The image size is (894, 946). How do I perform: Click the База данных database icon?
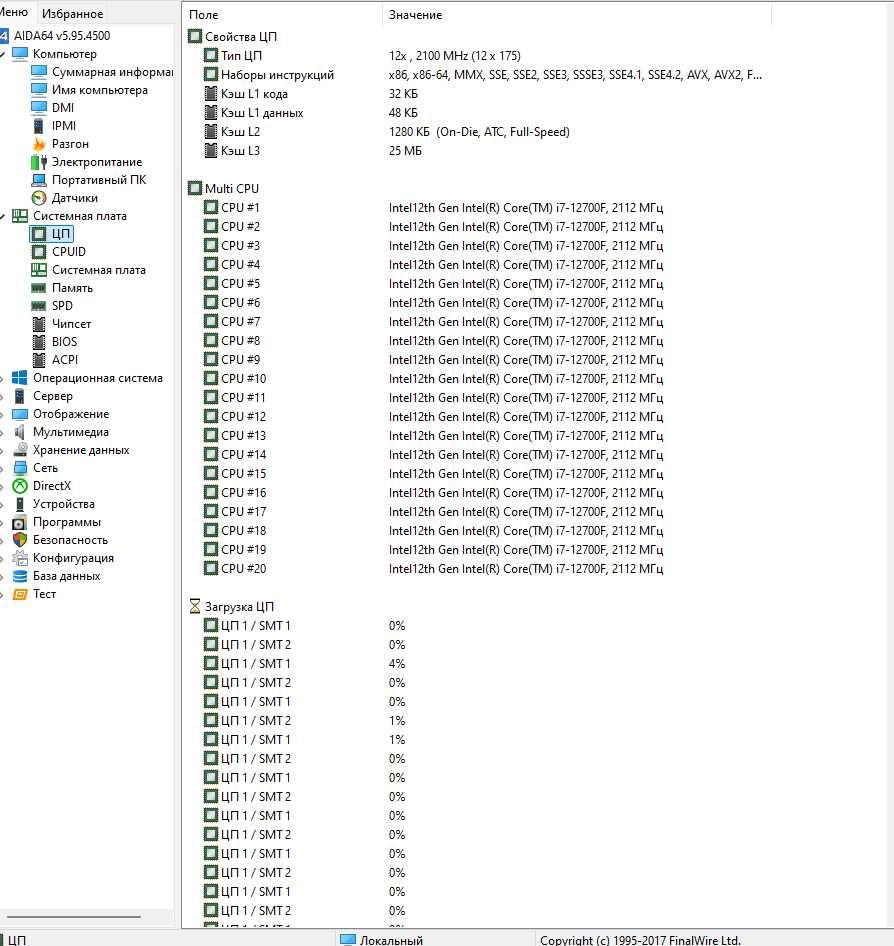[x=20, y=576]
